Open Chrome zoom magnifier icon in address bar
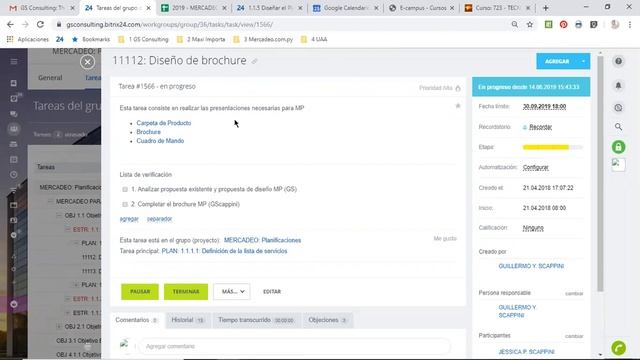Image resolution: width=640 pixels, height=360 pixels. click(515, 24)
